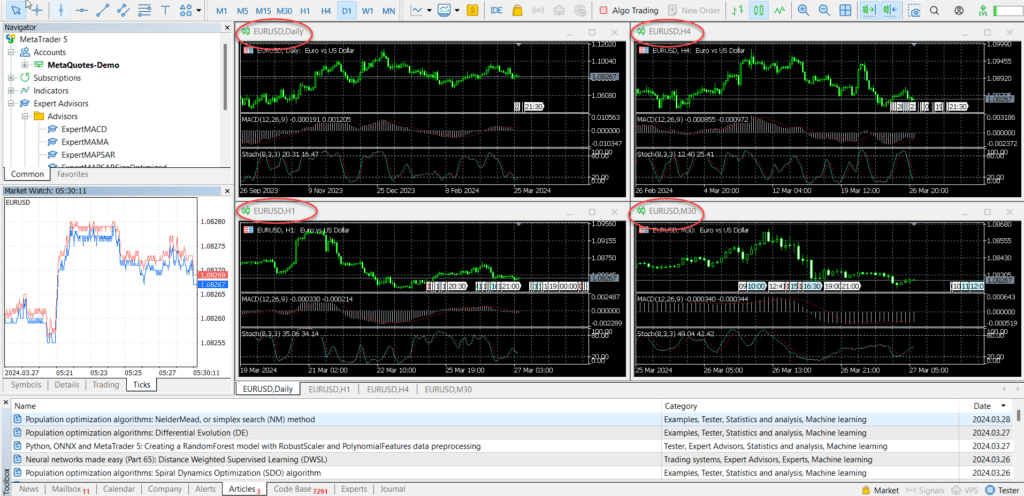The width and height of the screenshot is (1024, 496).
Task: Set timeframe to M1
Action: click(222, 10)
